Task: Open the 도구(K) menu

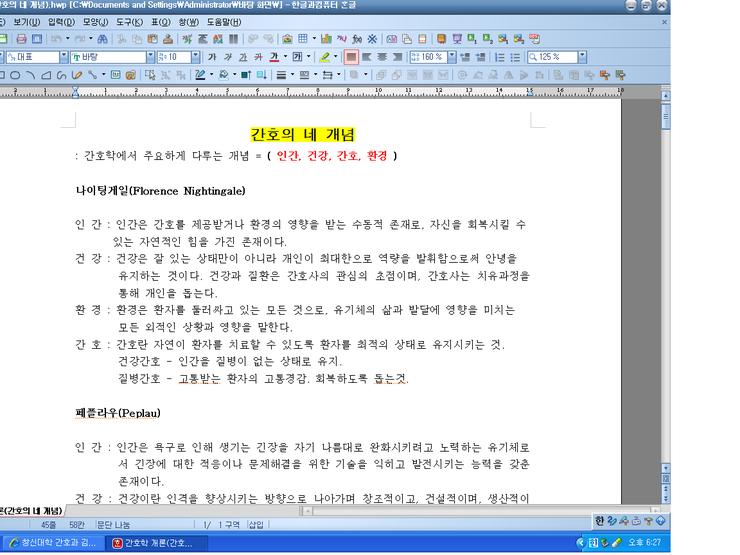Action: pyautogui.click(x=130, y=22)
